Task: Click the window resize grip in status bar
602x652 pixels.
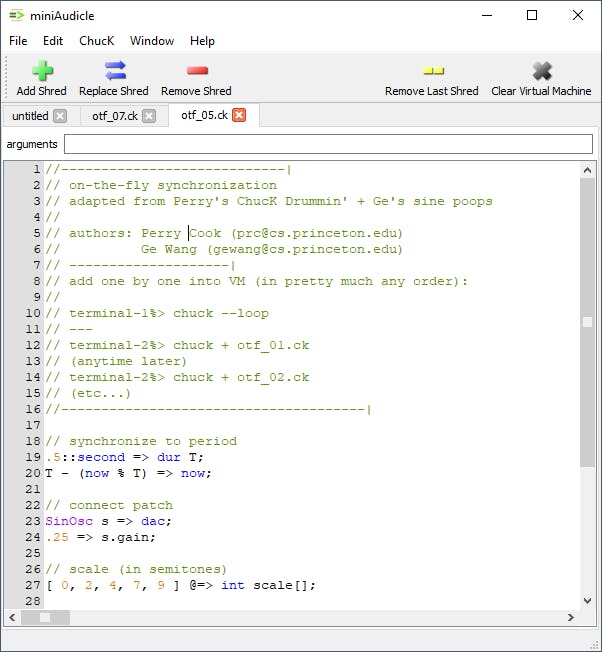Action: click(x=595, y=645)
